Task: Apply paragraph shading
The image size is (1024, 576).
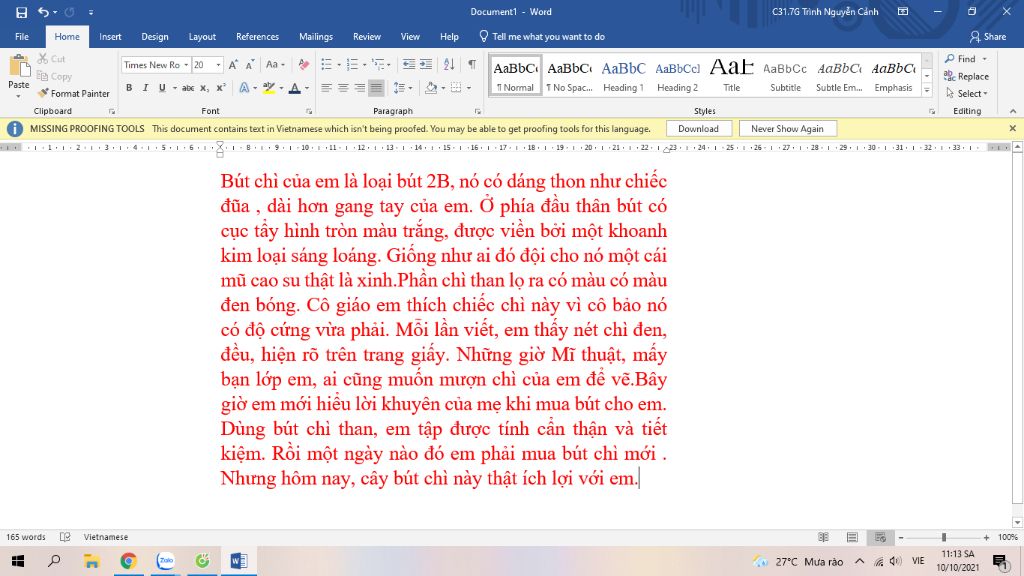Action: pos(430,88)
